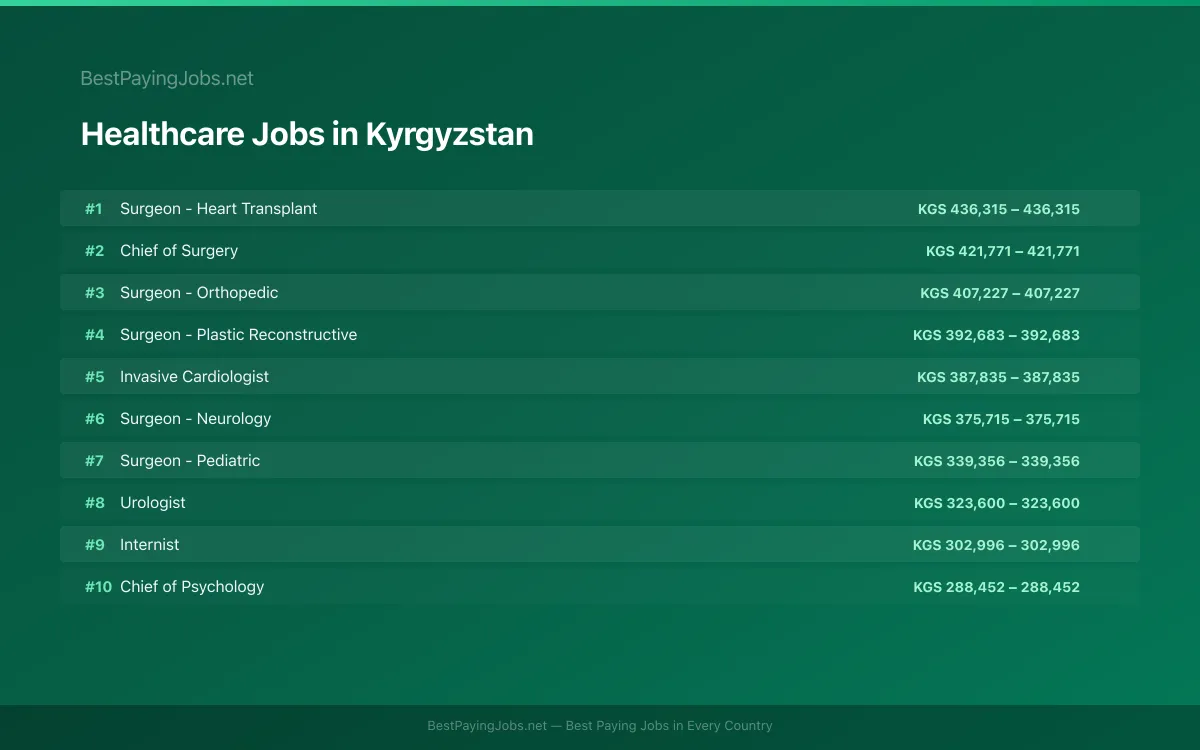Click the #2 rank number
1200x750 pixels.
tap(94, 251)
